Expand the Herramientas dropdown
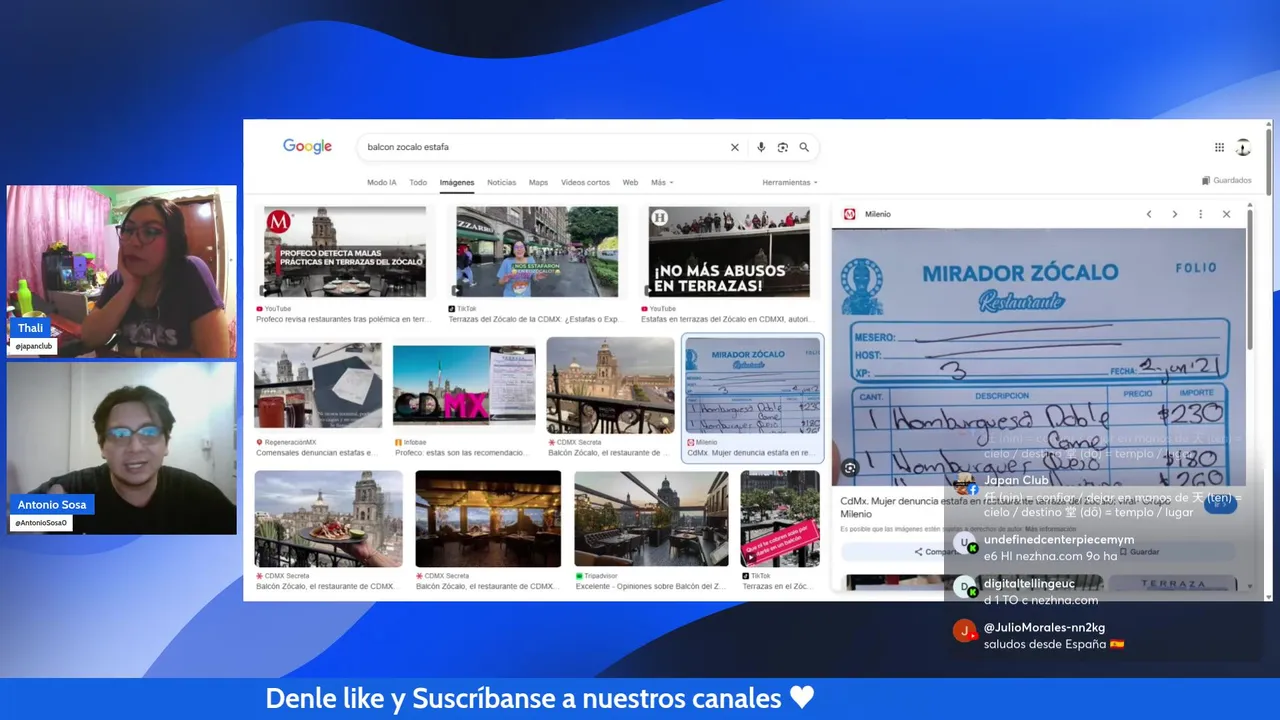This screenshot has width=1280, height=720. [x=790, y=182]
